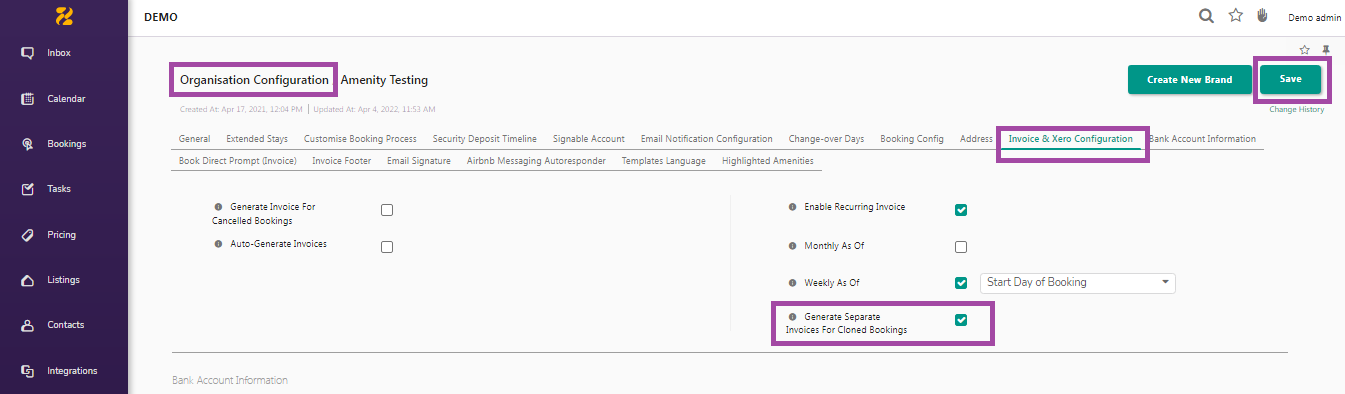
Task: Open the Calendar sidebar icon
Action: point(28,99)
